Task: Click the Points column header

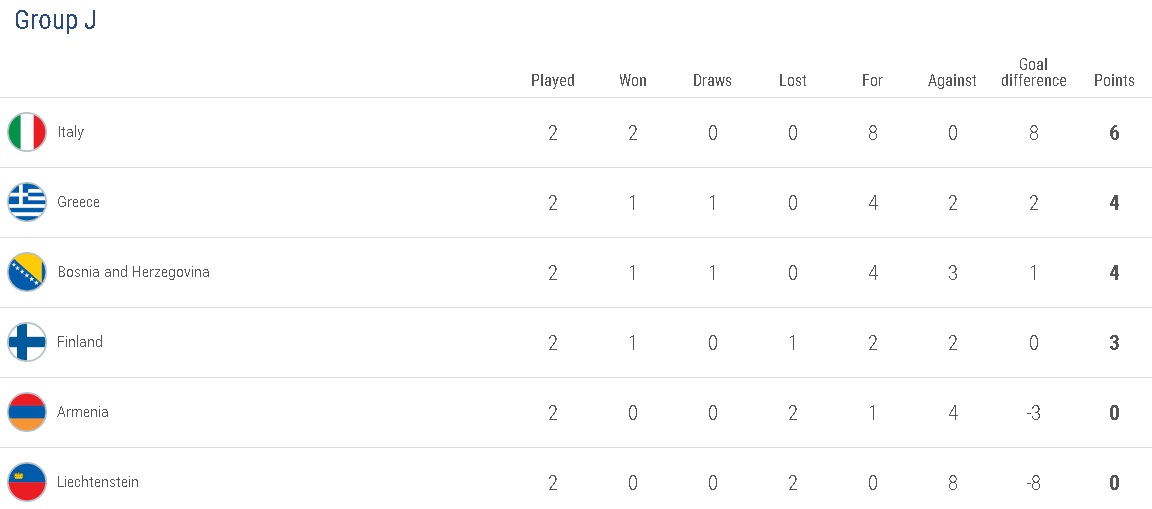Action: 1114,81
